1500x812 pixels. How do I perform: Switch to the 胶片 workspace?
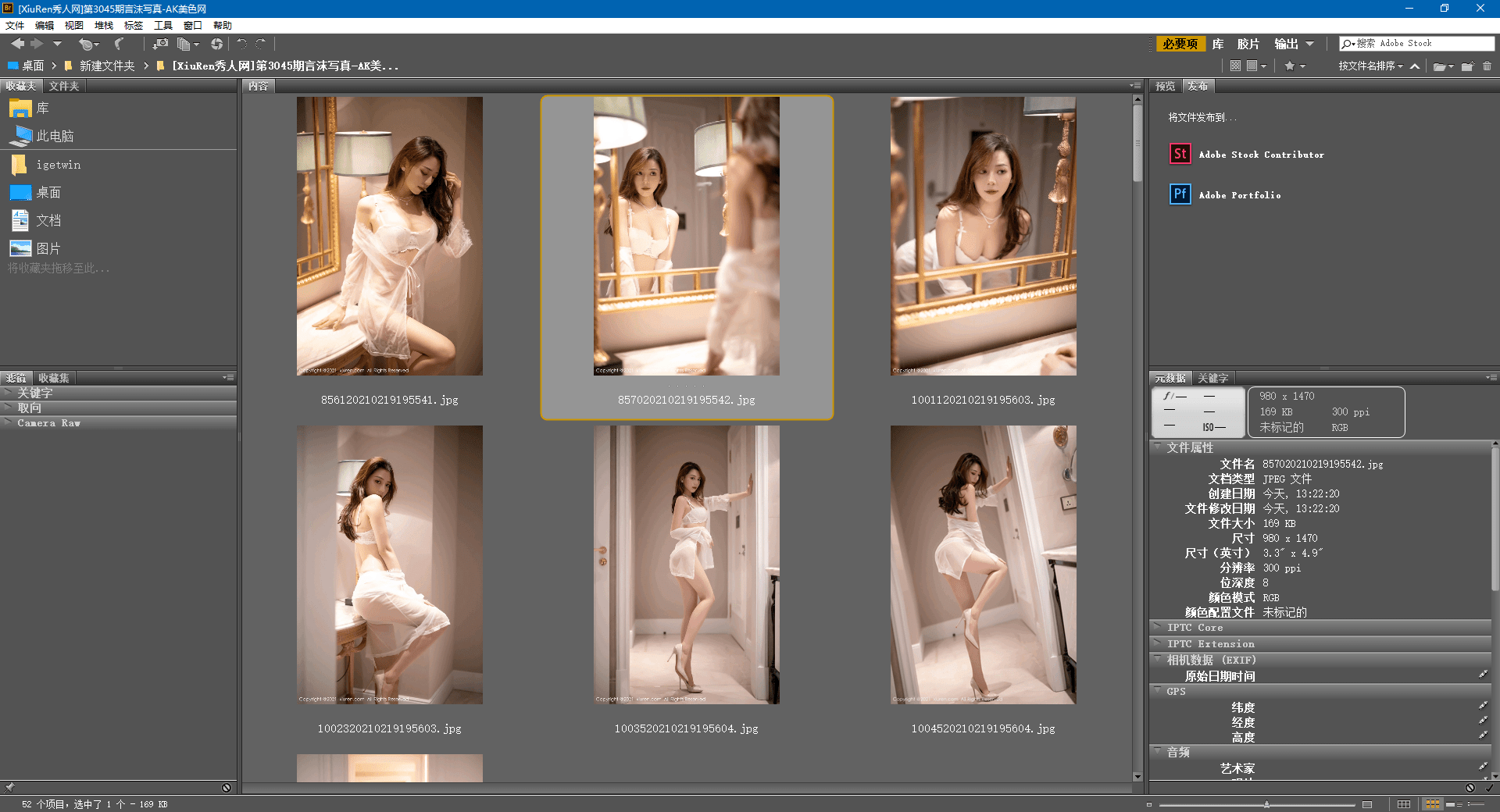click(1248, 44)
